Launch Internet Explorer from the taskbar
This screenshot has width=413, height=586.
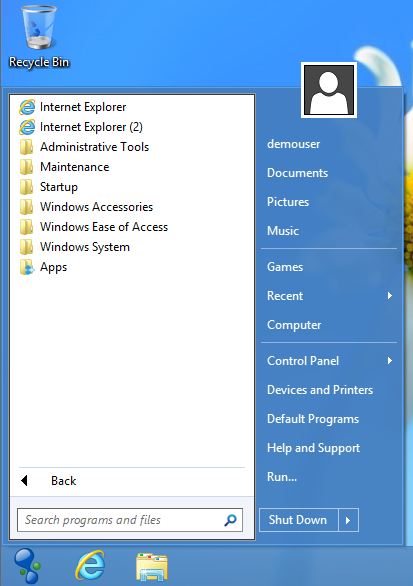pyautogui.click(x=90, y=565)
